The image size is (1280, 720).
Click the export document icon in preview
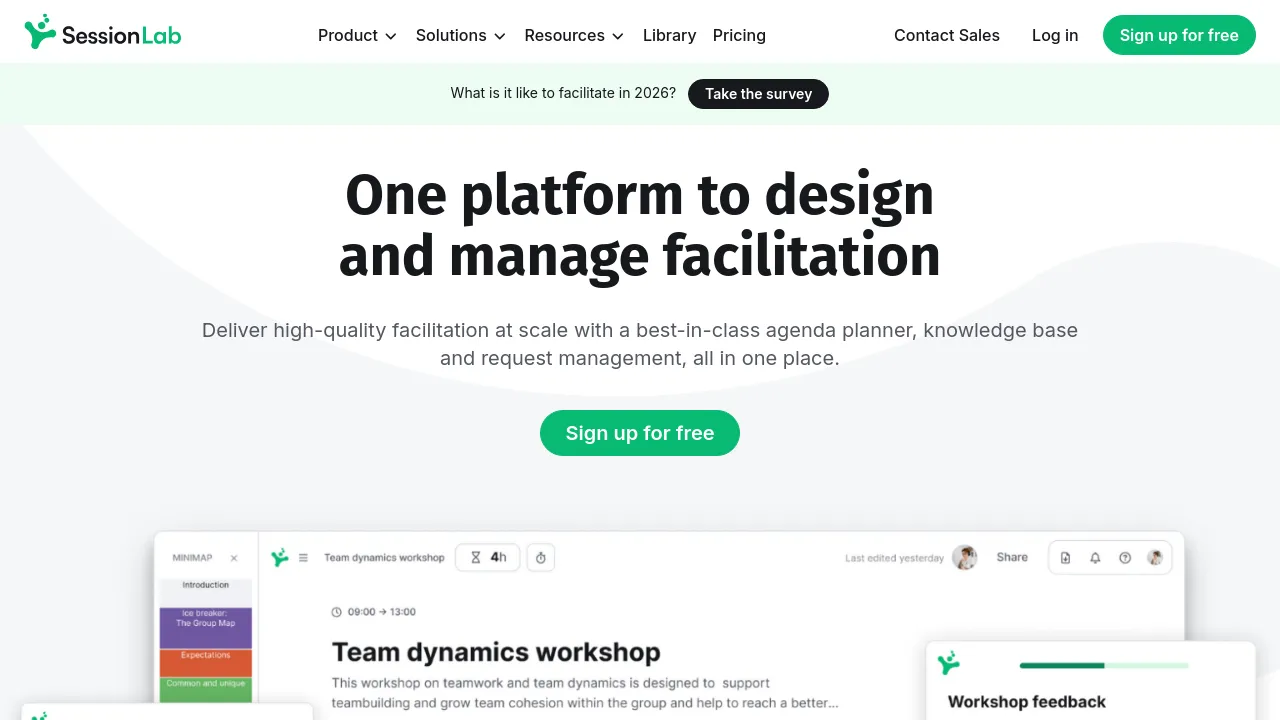point(1065,558)
